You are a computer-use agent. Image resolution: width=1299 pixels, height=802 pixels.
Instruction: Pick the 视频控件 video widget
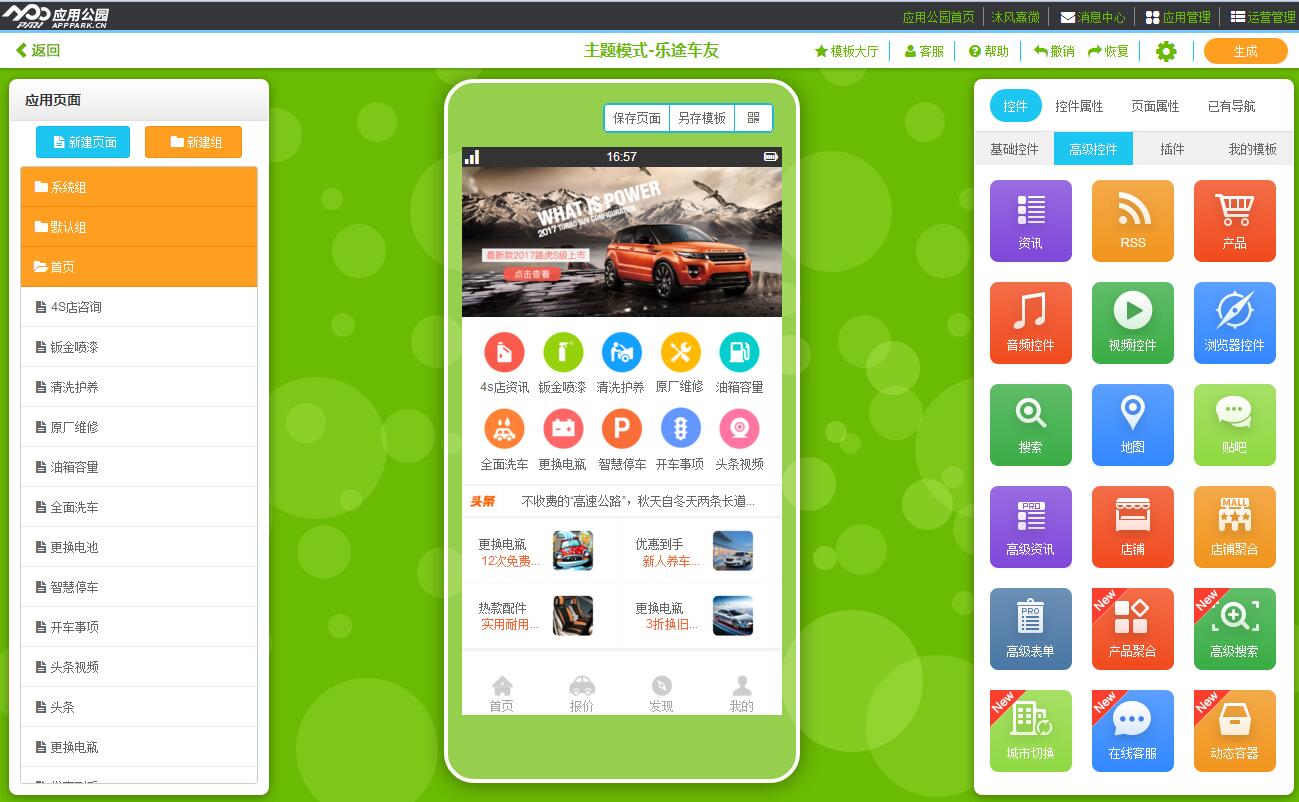(1132, 323)
